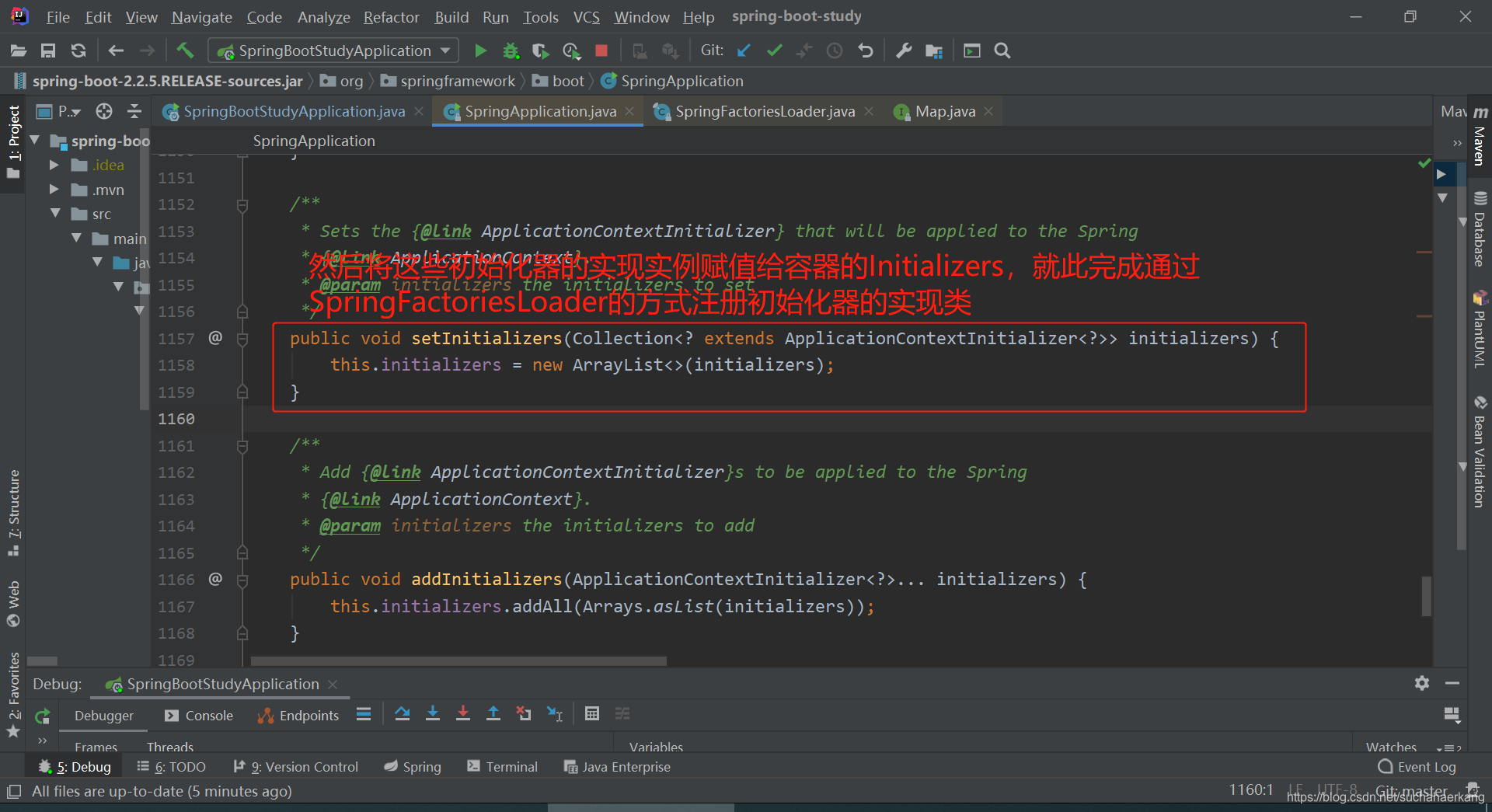This screenshot has width=1492, height=812.
Task: Open the File menu
Action: pyautogui.click(x=58, y=17)
